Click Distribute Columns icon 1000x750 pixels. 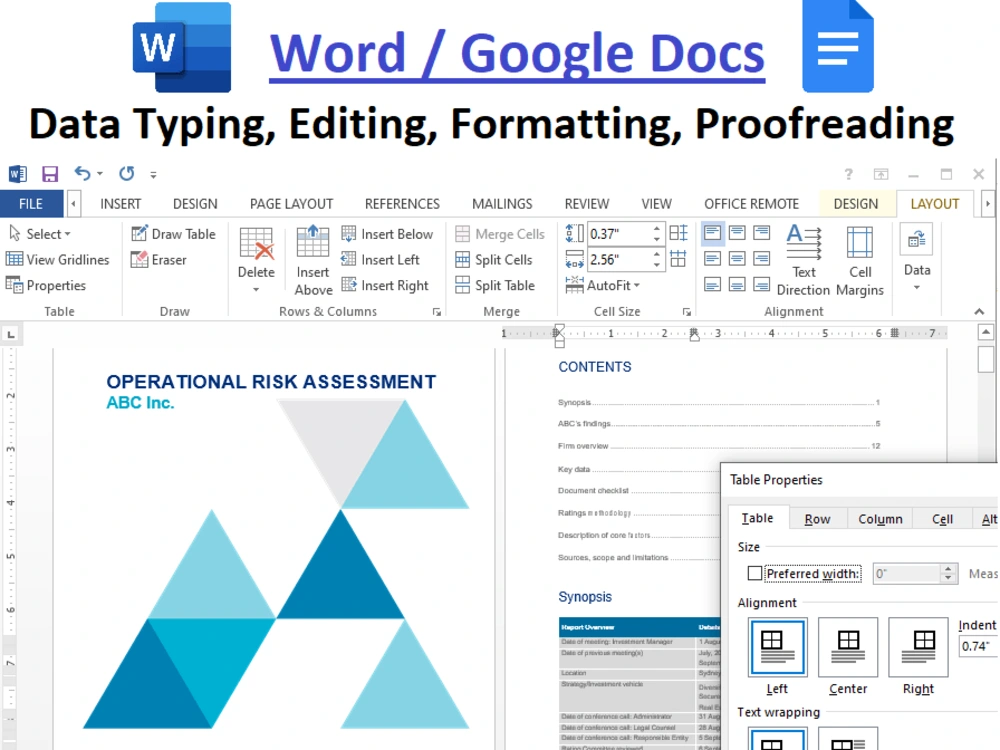pyautogui.click(x=679, y=259)
